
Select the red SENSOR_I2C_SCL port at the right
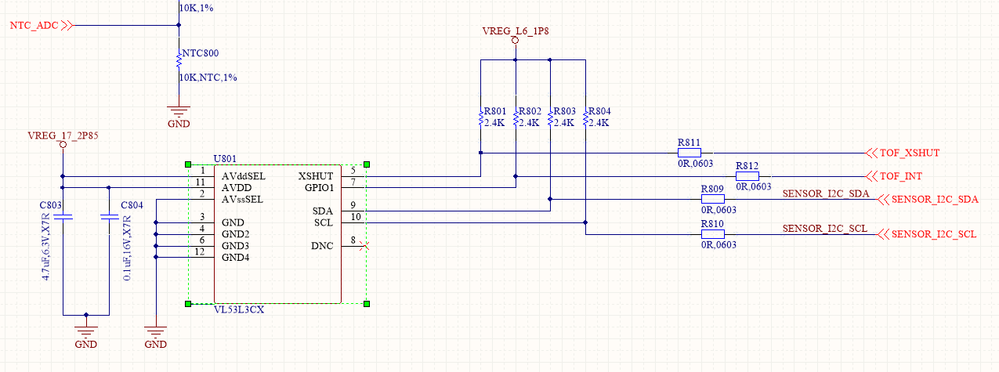[927, 234]
